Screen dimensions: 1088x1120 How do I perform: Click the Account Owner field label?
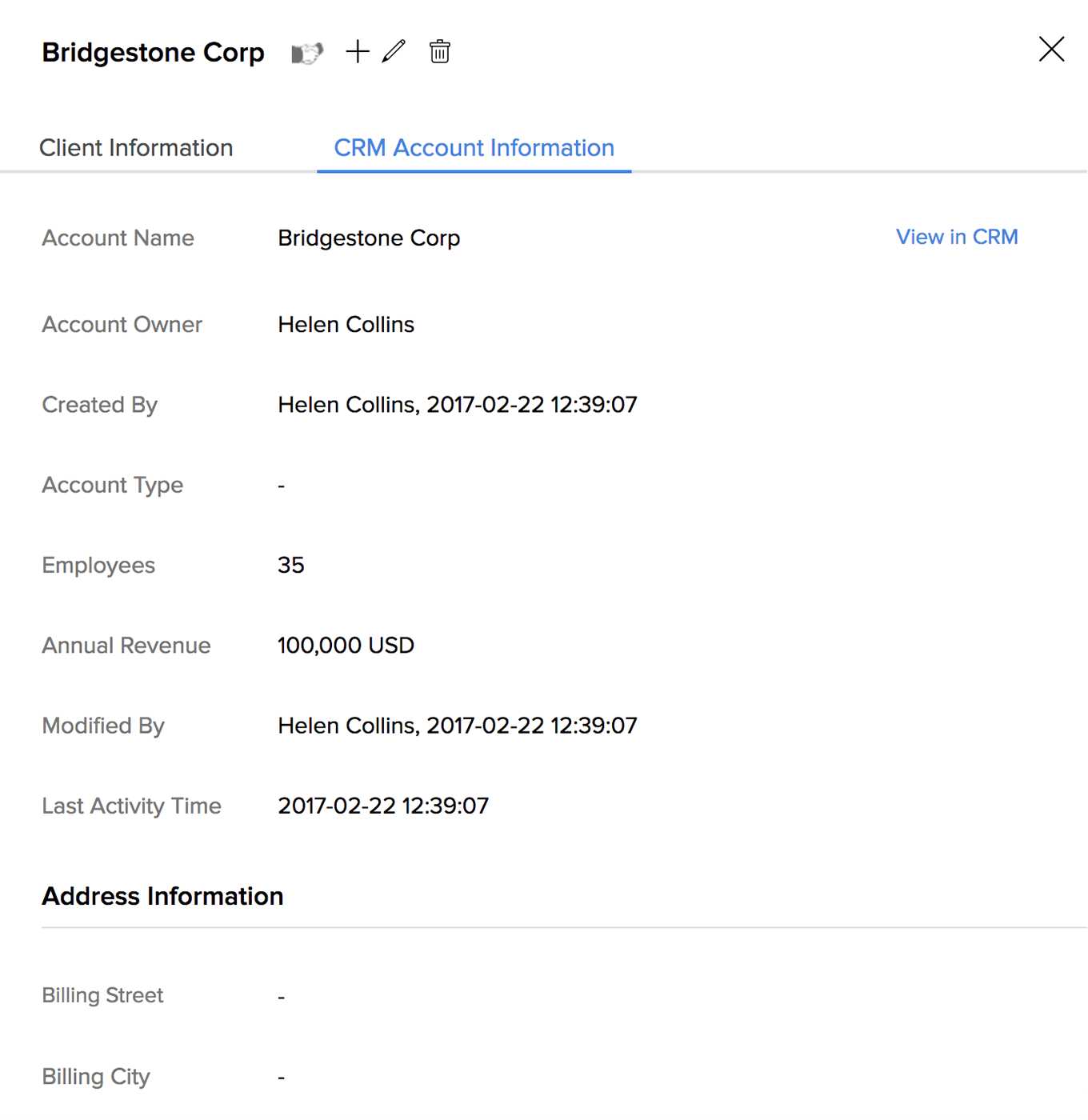[x=122, y=325]
